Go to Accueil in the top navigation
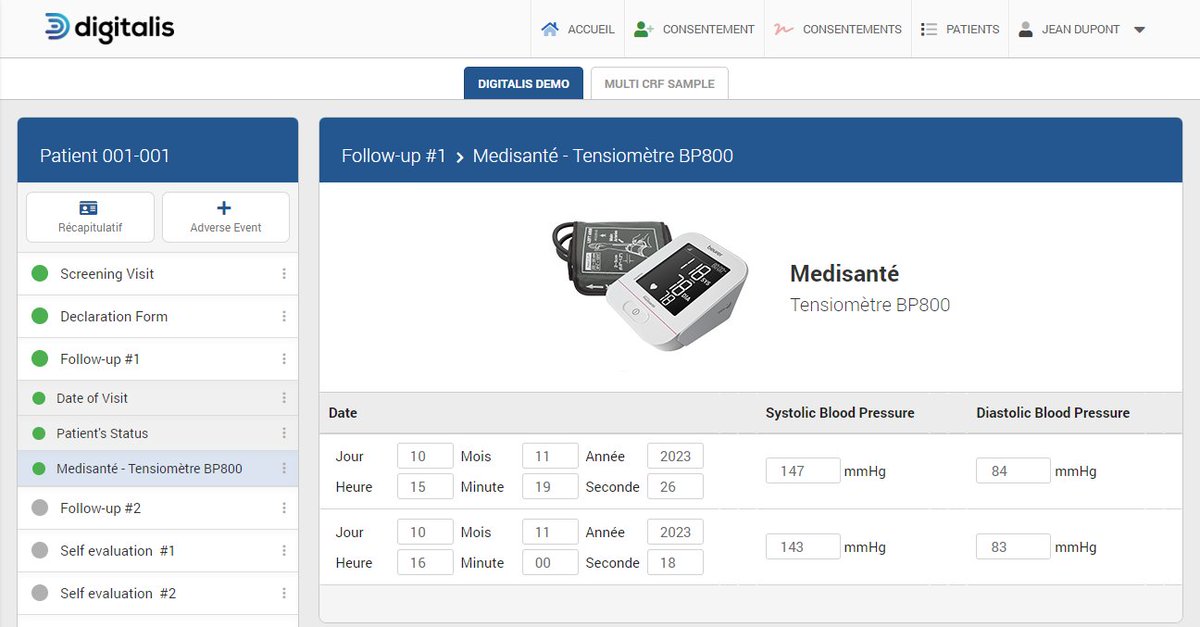 [578, 29]
